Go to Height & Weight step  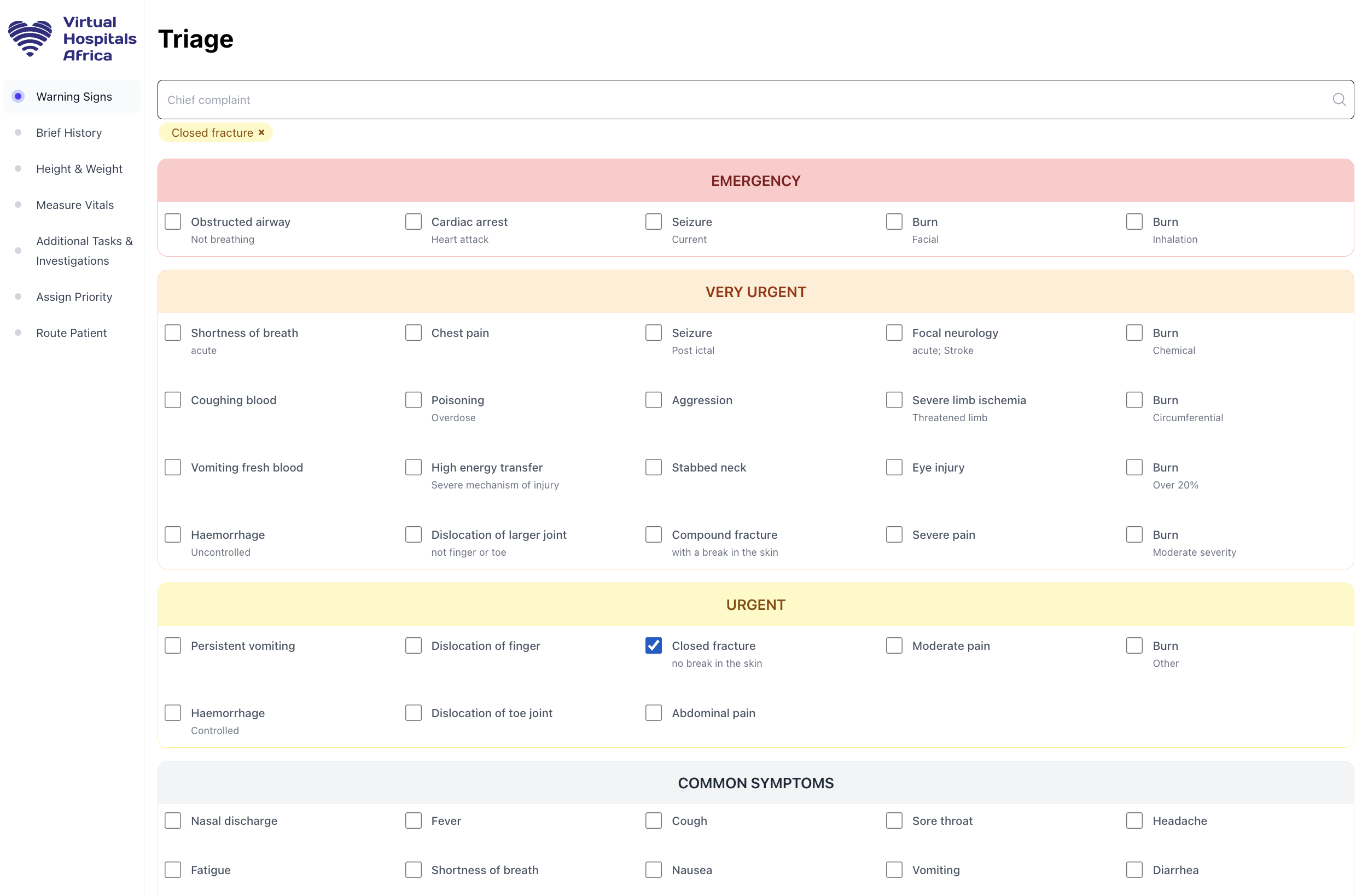click(x=79, y=169)
